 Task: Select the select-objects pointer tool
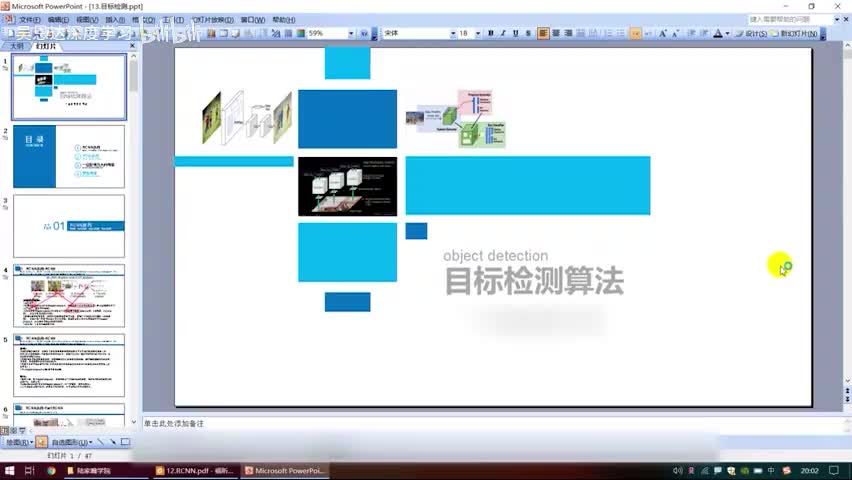pos(42,442)
